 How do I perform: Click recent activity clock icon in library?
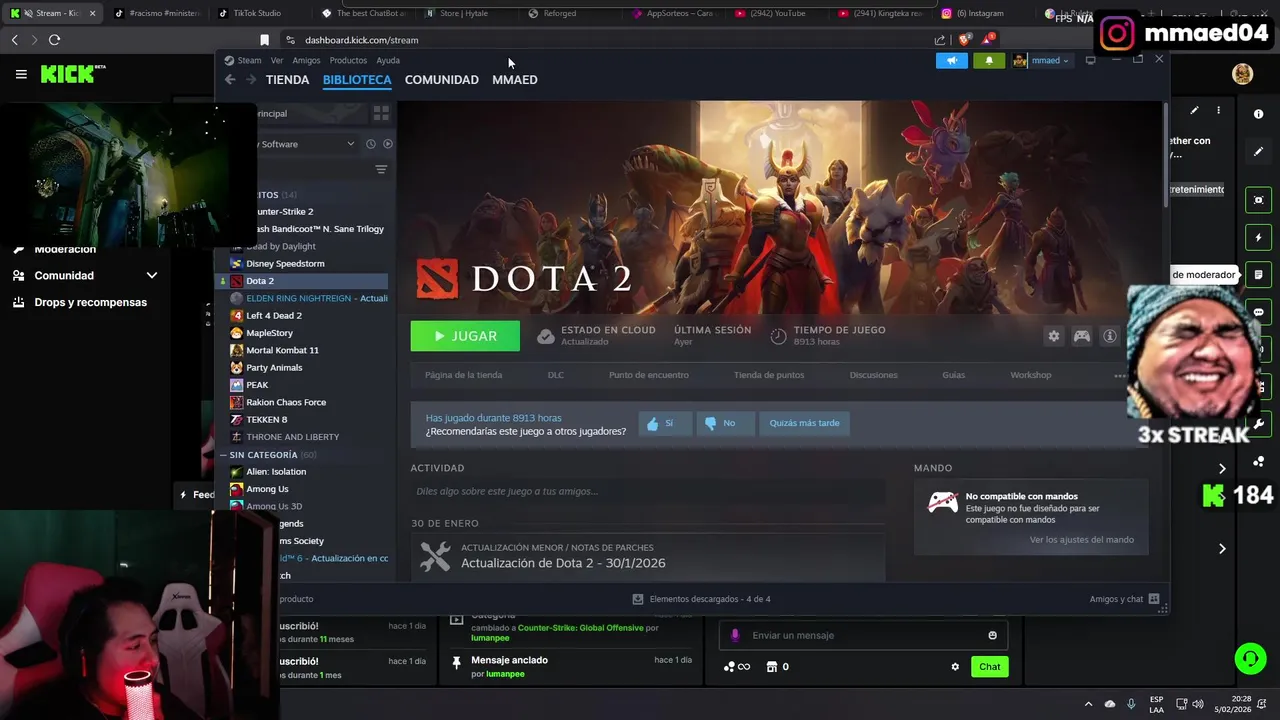(x=371, y=144)
